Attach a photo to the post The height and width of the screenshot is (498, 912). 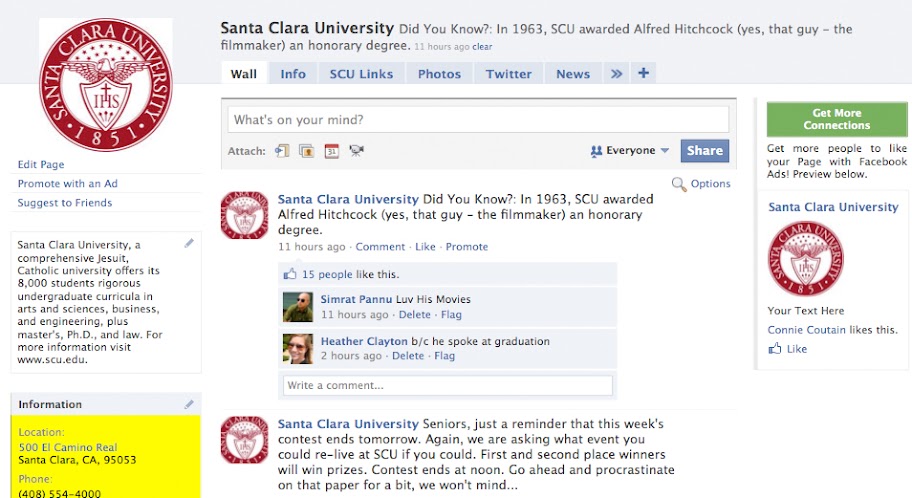click(306, 151)
